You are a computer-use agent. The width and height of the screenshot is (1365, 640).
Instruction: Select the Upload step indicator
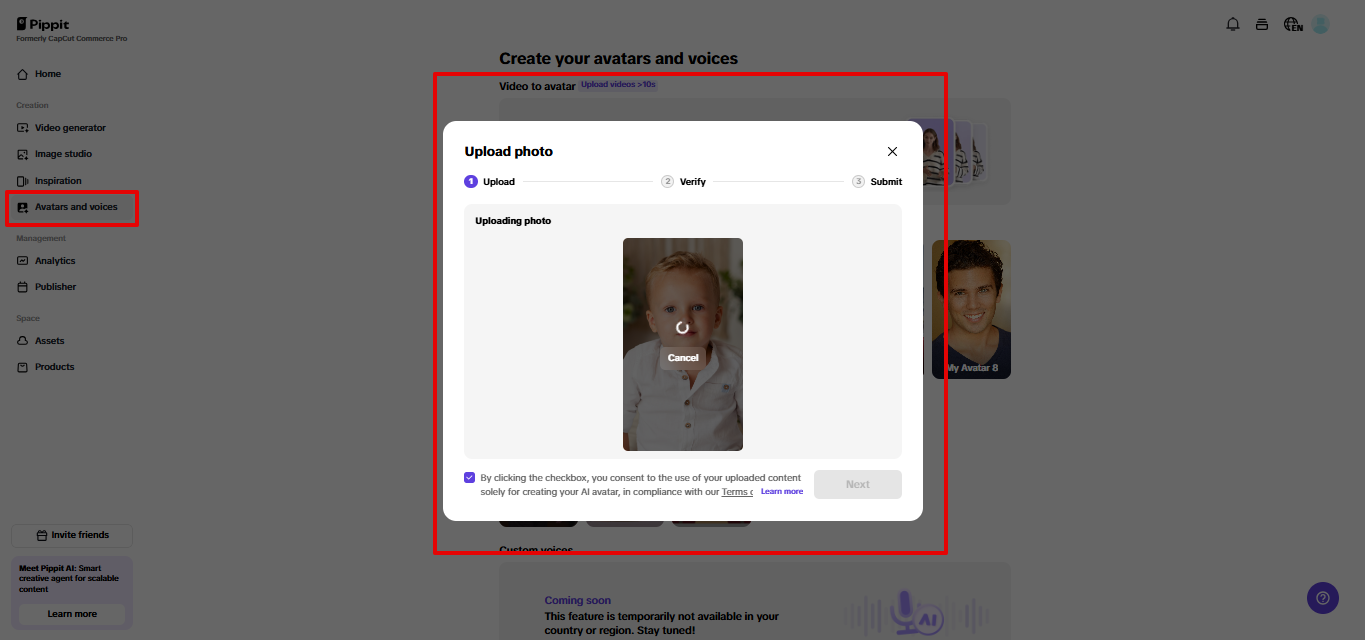pyautogui.click(x=491, y=181)
